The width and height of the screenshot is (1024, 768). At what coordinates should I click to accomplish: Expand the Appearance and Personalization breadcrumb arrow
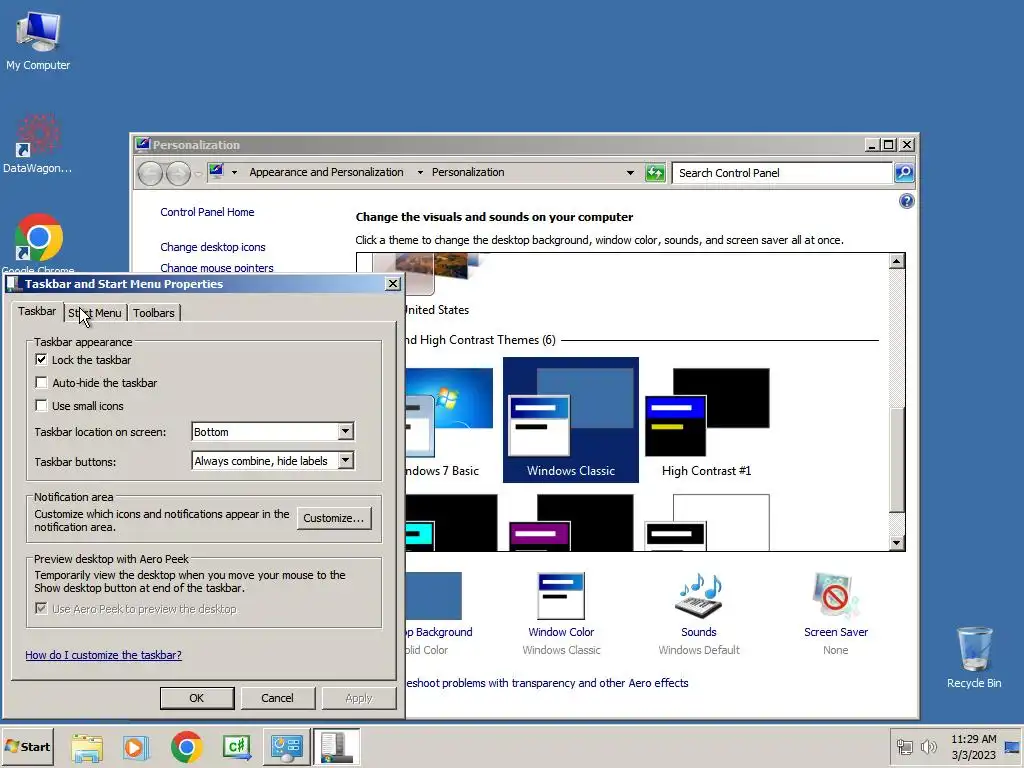click(x=420, y=172)
